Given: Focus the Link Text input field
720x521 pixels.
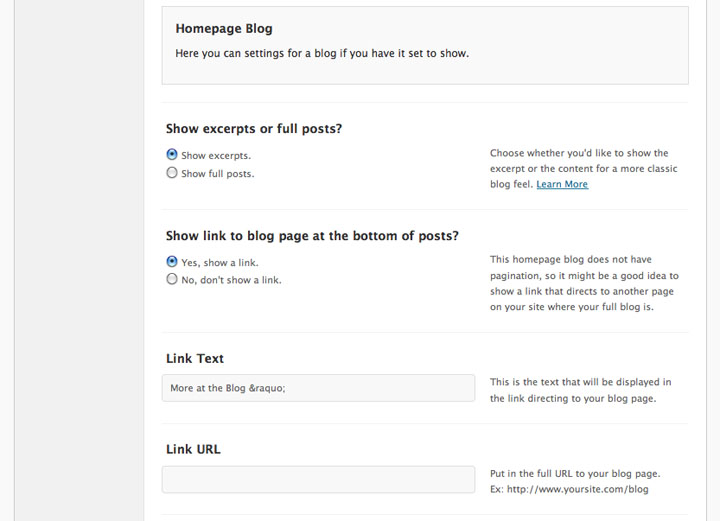Looking at the screenshot, I should pyautogui.click(x=318, y=388).
